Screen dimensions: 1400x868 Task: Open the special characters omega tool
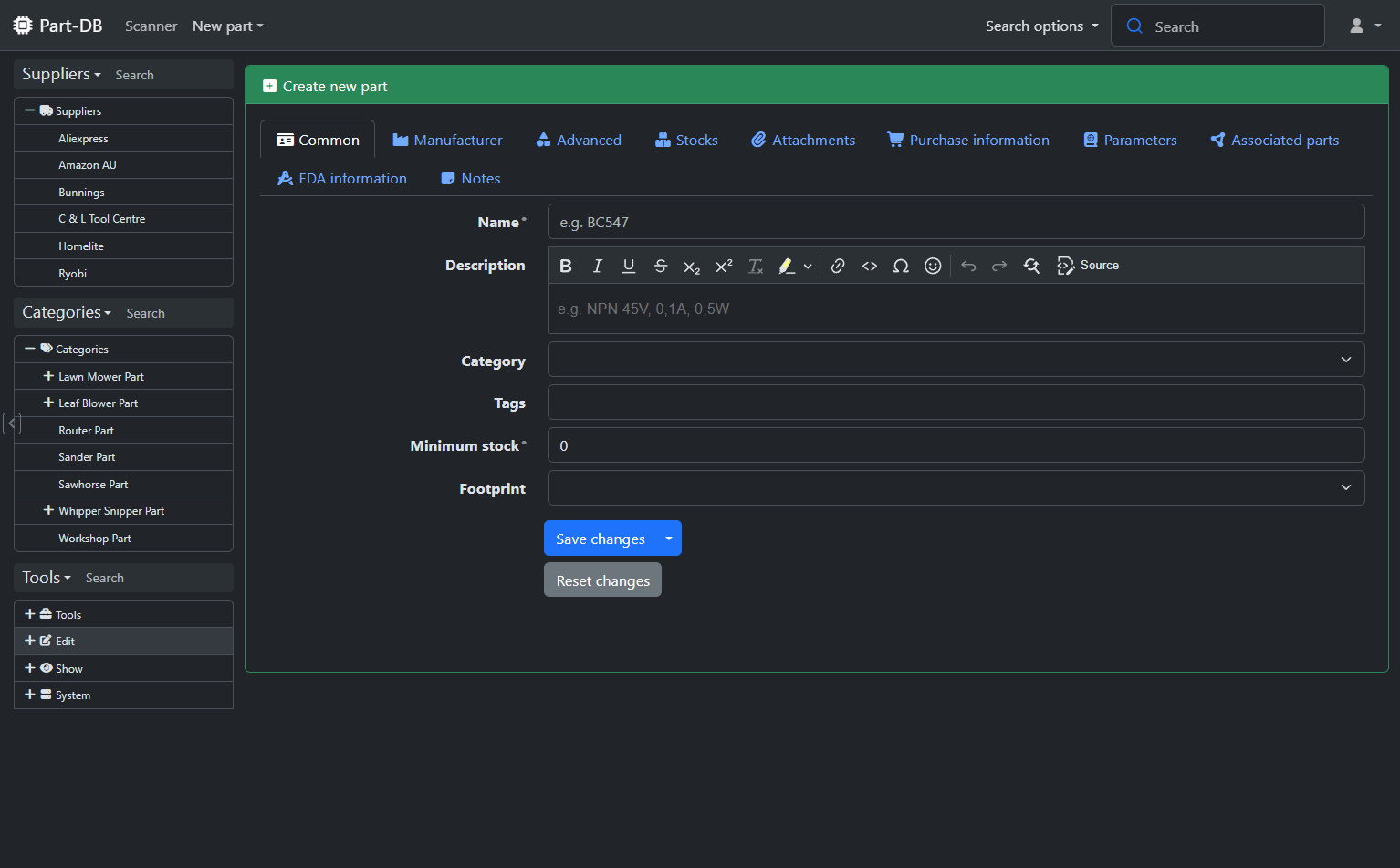click(x=901, y=266)
